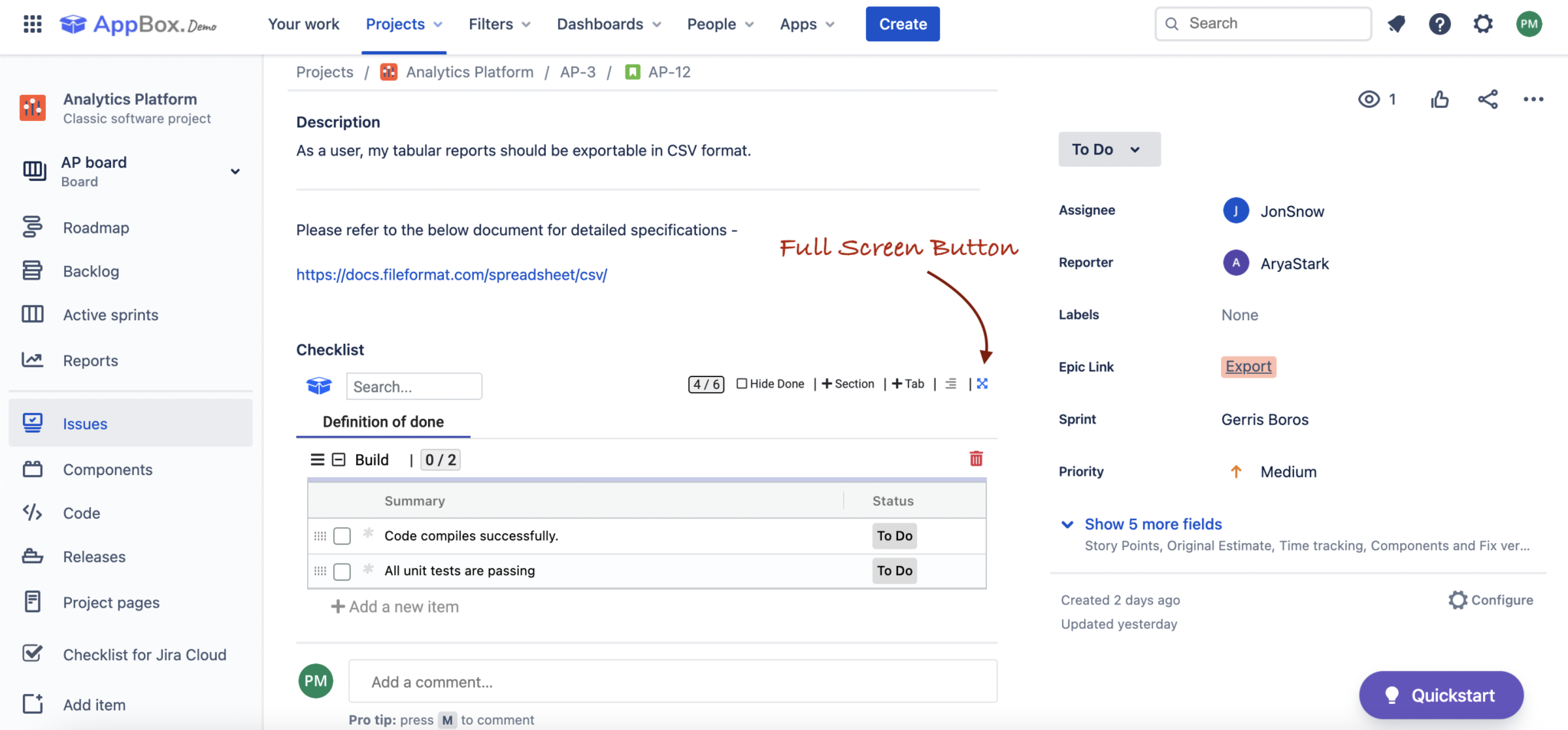Select the Definition of done tab
This screenshot has height=730, width=1568.
(x=383, y=422)
